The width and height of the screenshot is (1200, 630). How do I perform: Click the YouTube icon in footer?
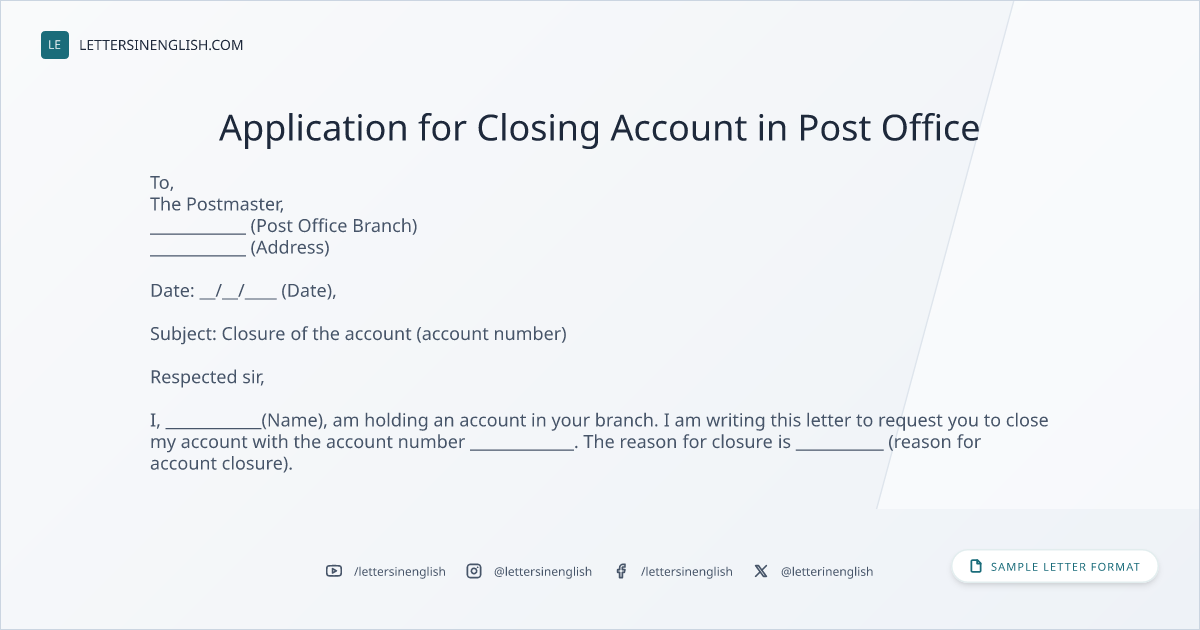click(334, 571)
